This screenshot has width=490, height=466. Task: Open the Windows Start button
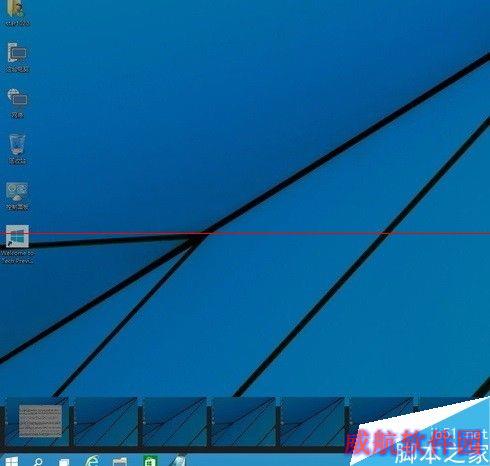point(11,462)
